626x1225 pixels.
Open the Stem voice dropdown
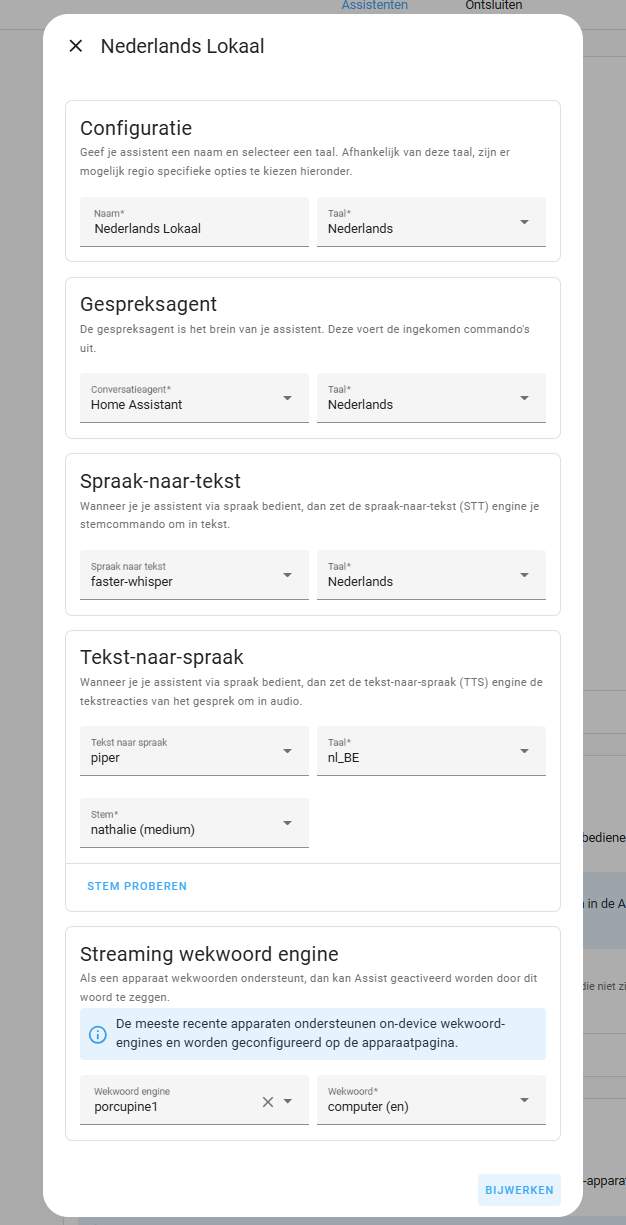(x=194, y=823)
